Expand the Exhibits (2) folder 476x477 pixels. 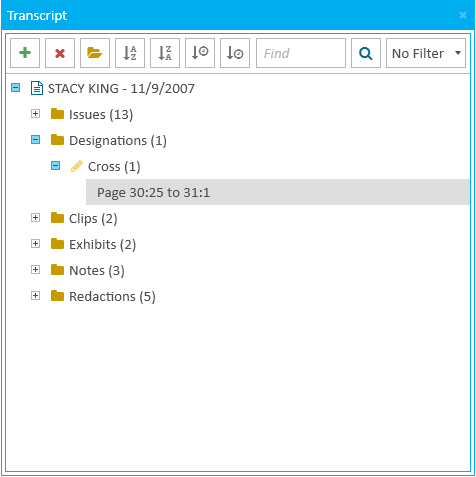point(35,244)
